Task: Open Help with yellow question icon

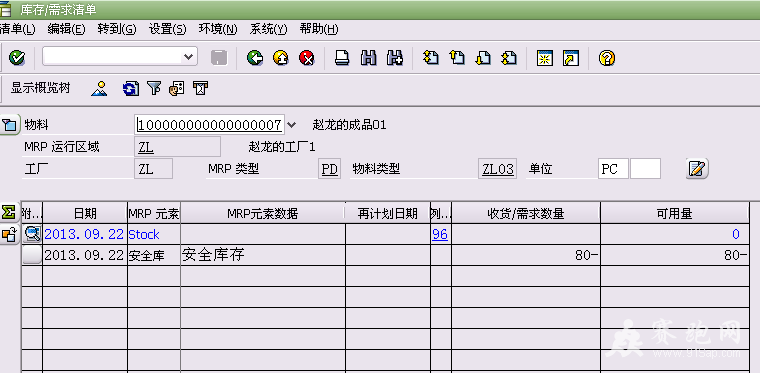Action: (x=607, y=58)
